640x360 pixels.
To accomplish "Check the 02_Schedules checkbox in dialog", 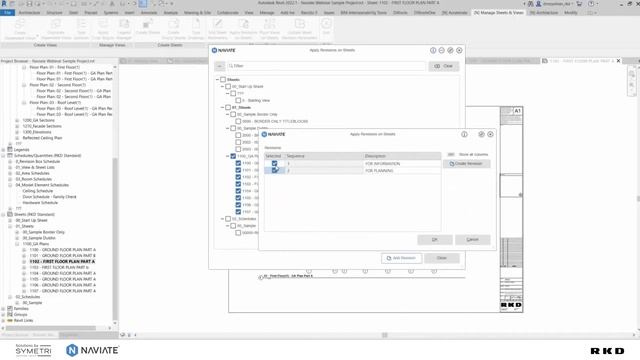I will [x=228, y=219].
